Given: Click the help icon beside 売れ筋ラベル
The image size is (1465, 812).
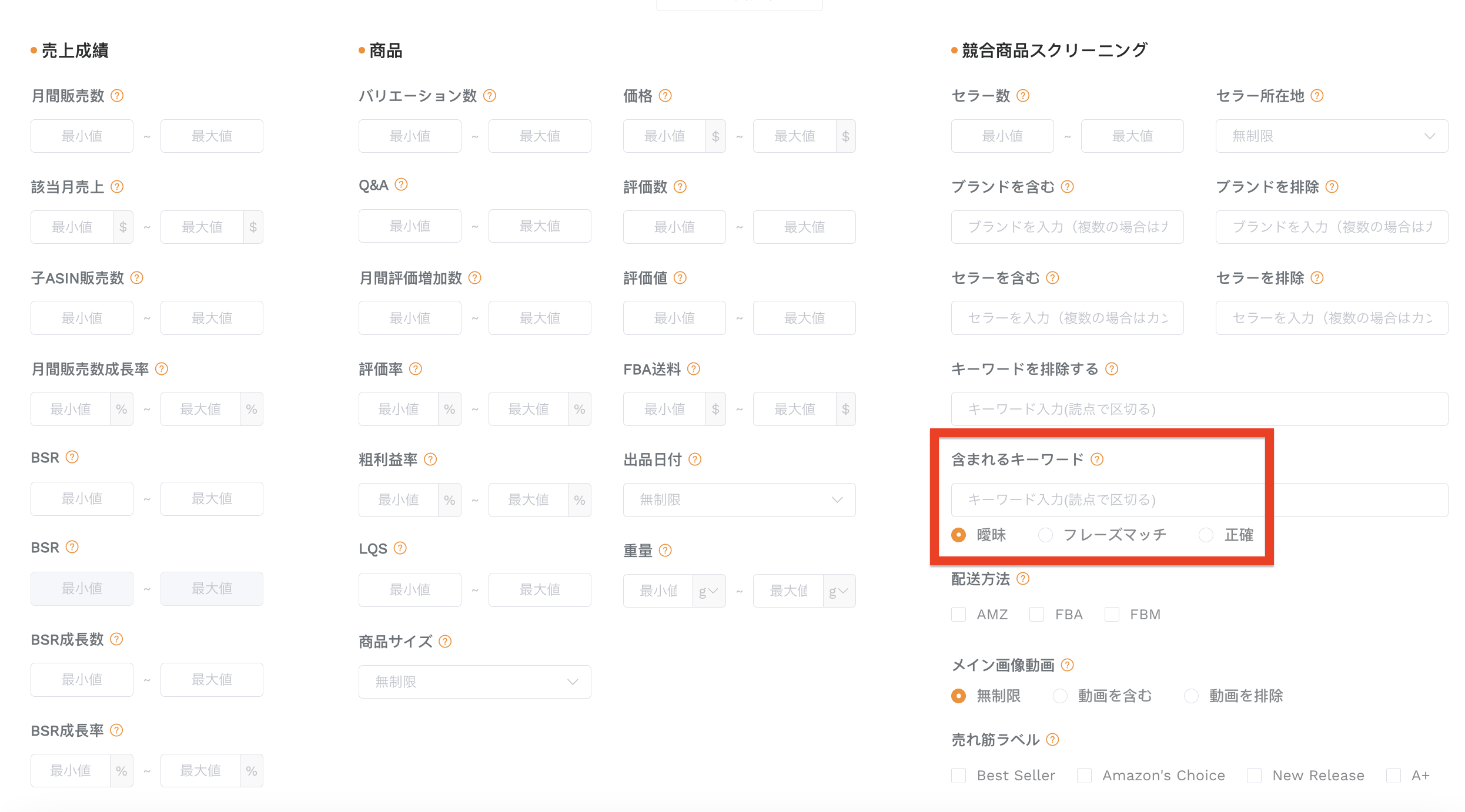Looking at the screenshot, I should click(x=1052, y=739).
